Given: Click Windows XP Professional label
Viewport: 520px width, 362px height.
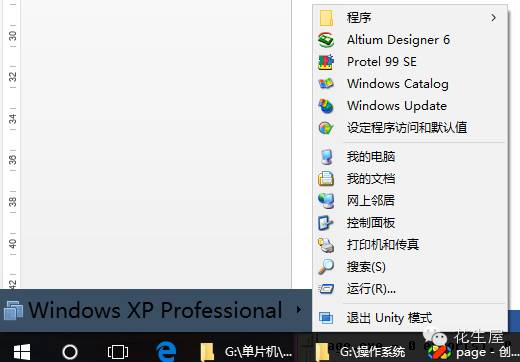Looking at the screenshot, I should [155, 310].
